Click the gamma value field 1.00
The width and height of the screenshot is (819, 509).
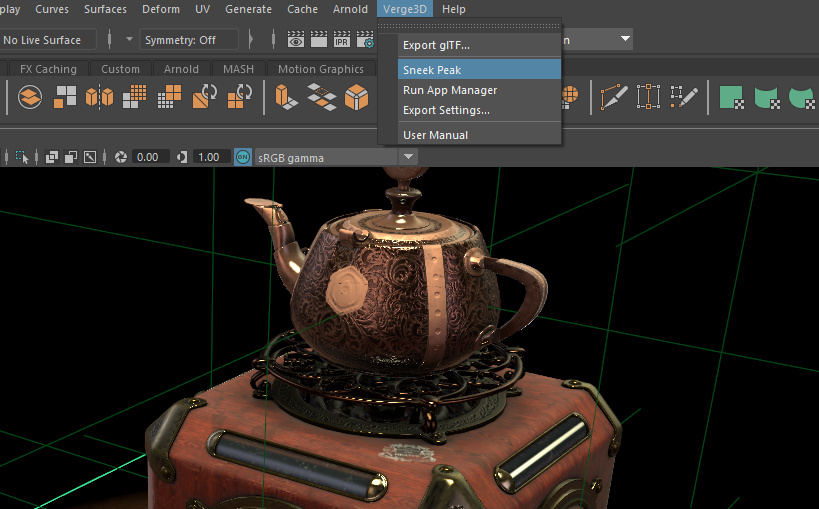(x=210, y=157)
